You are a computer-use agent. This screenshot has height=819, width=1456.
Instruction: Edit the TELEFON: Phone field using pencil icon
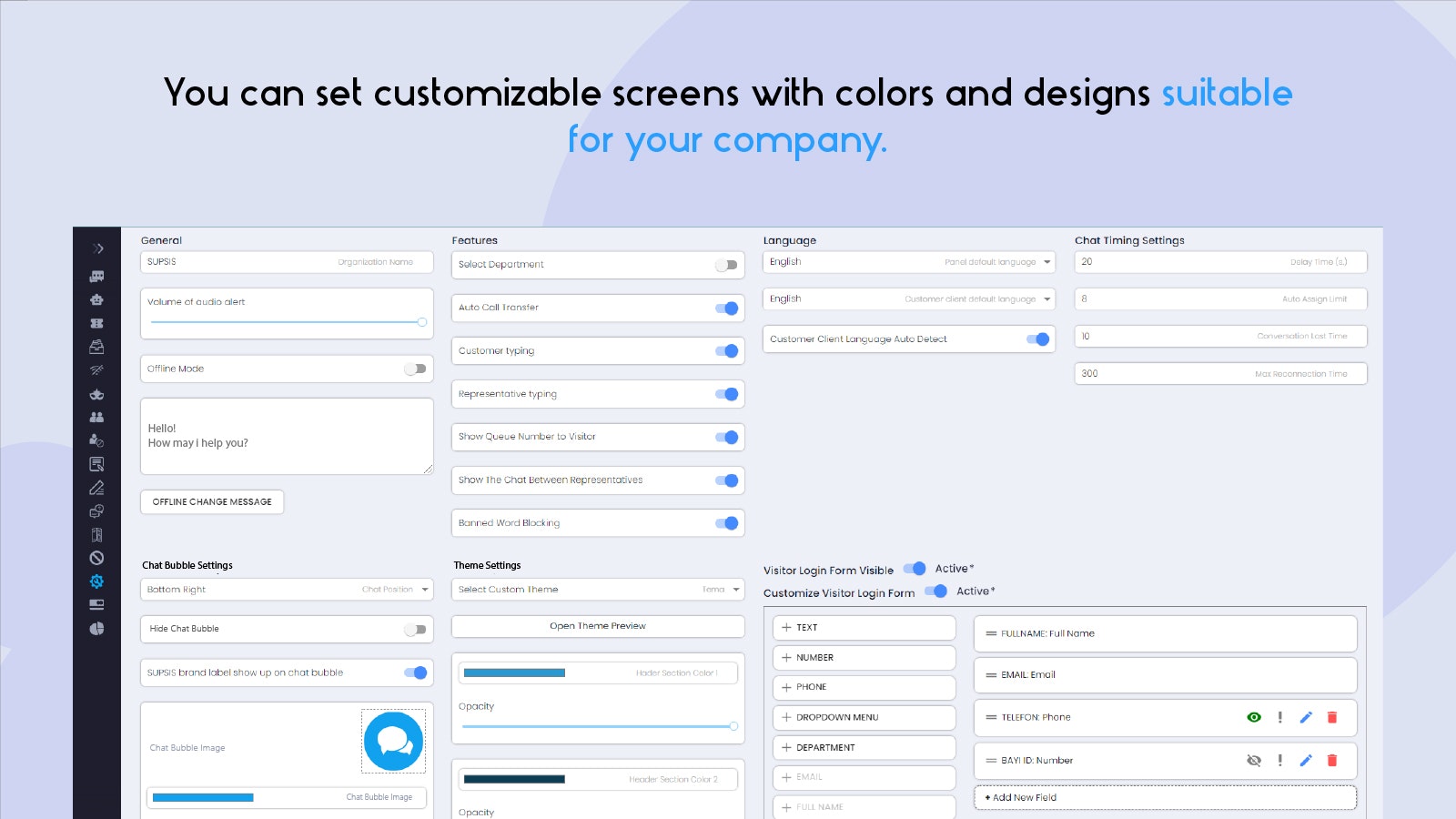point(1306,717)
